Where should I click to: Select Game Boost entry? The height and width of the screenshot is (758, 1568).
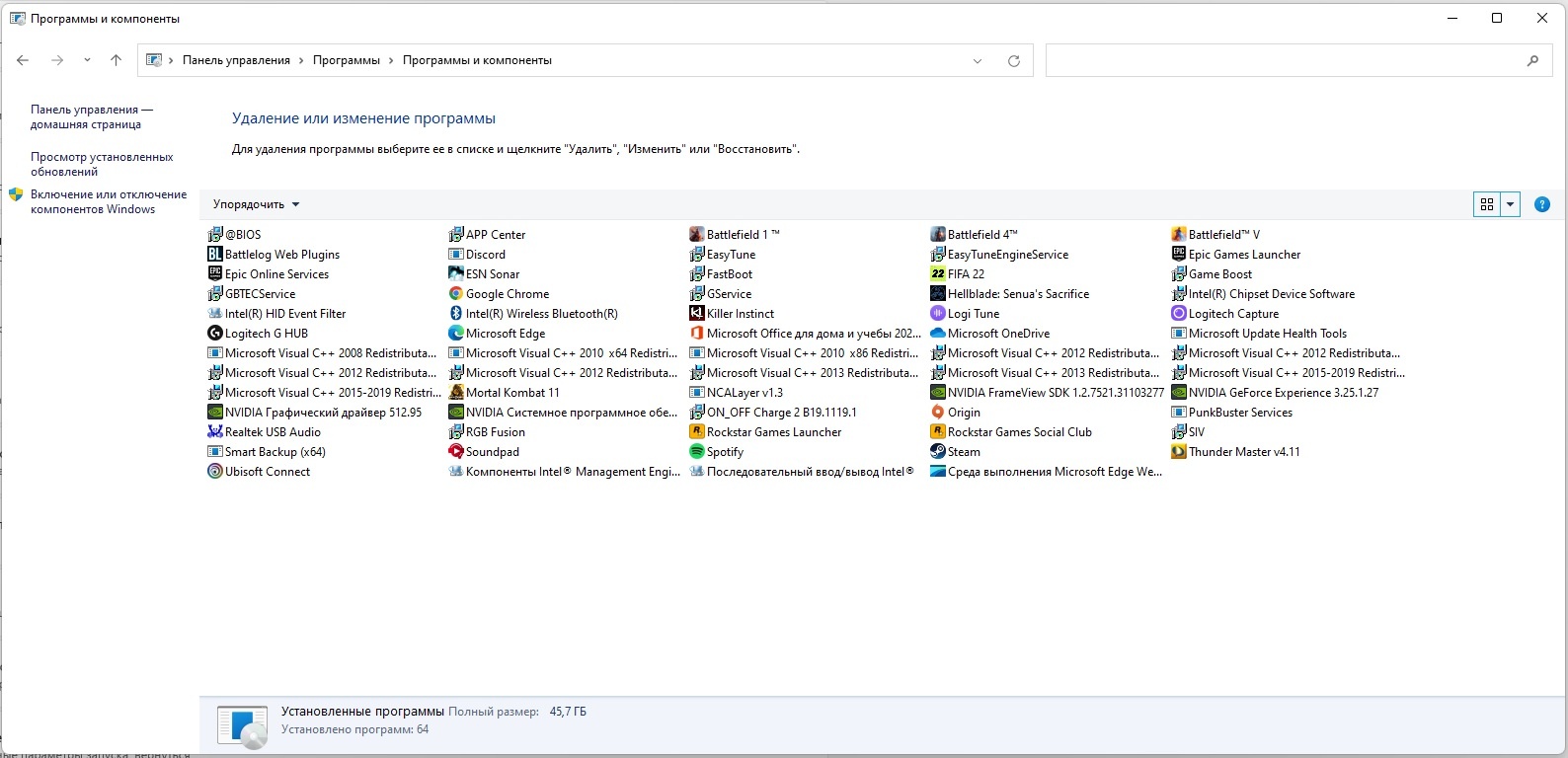point(1212,274)
